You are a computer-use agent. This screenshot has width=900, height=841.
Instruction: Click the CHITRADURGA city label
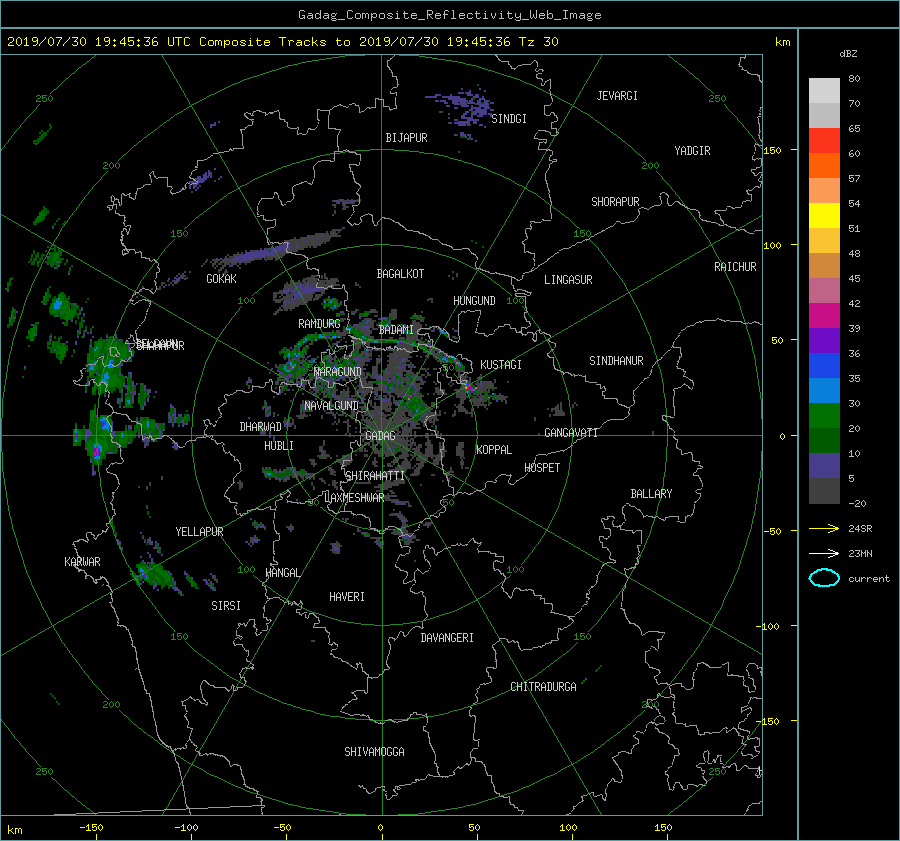tap(544, 687)
